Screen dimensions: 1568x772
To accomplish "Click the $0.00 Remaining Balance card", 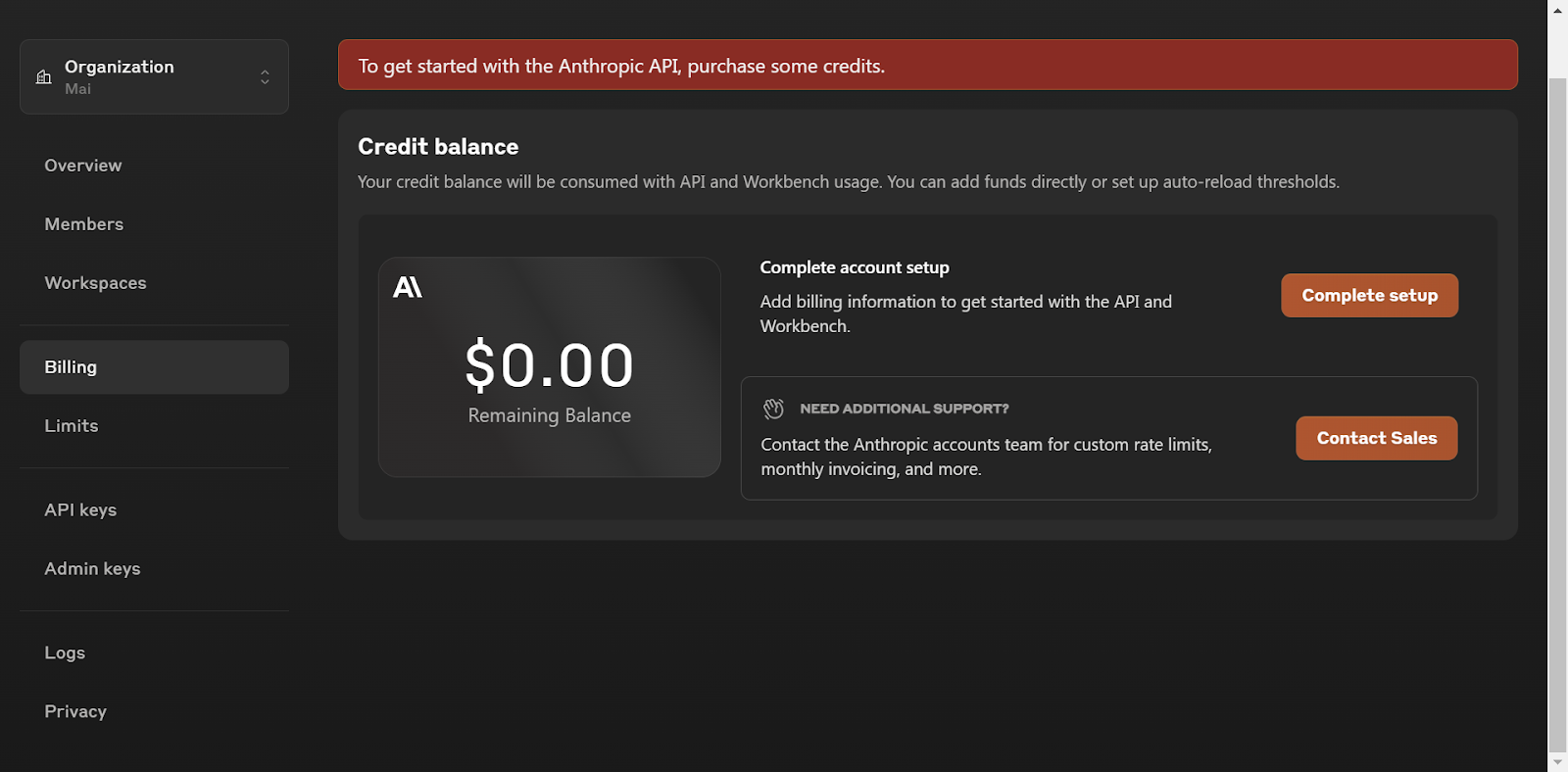I will click(x=549, y=367).
